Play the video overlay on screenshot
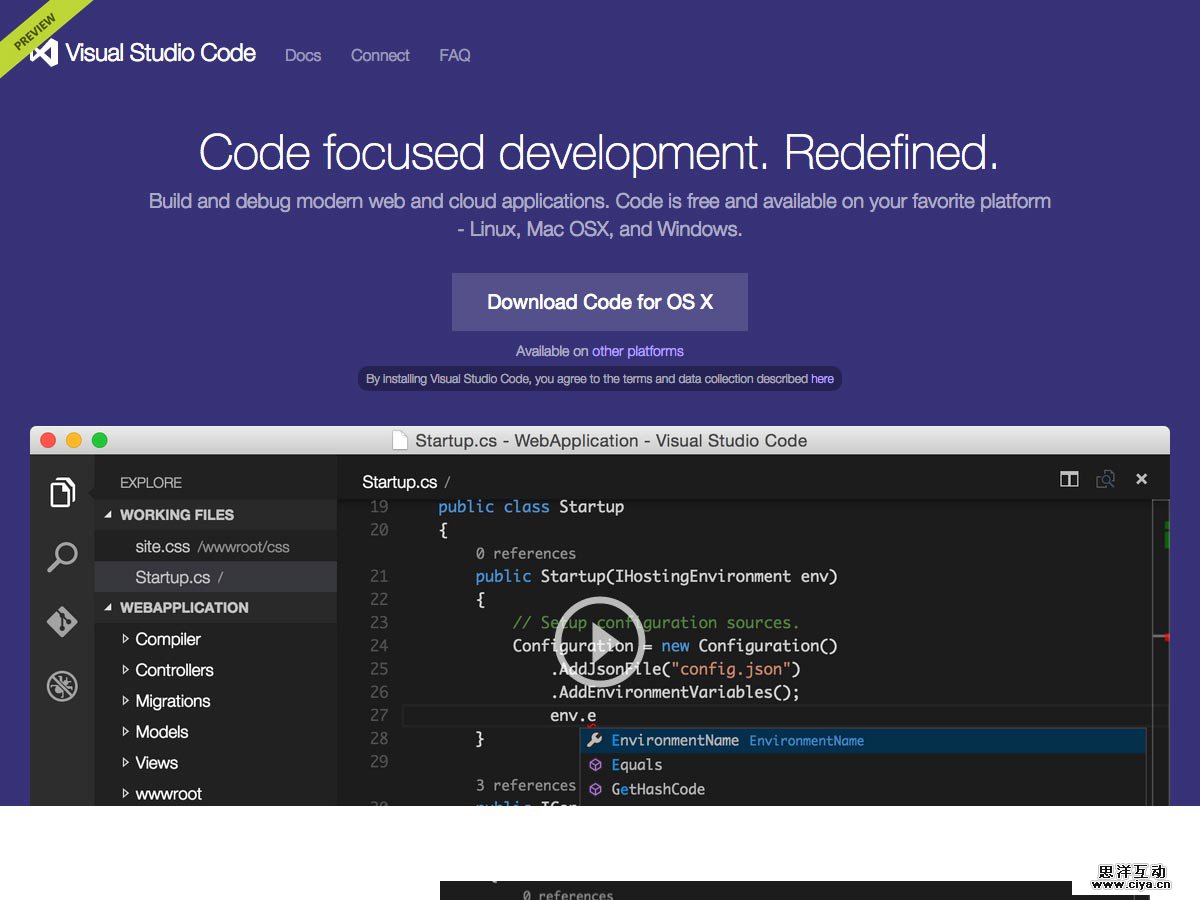This screenshot has width=1200, height=900. pos(600,641)
